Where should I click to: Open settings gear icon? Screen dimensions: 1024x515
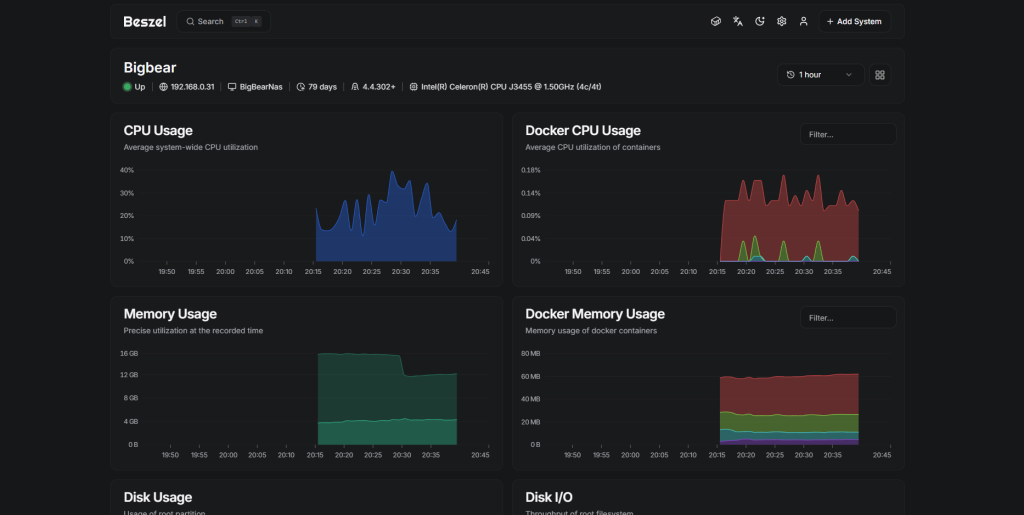[x=782, y=21]
